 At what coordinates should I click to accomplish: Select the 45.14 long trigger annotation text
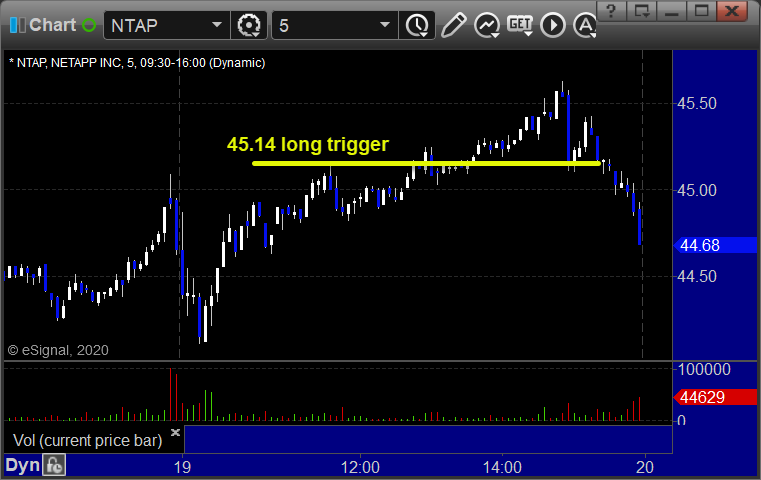308,144
